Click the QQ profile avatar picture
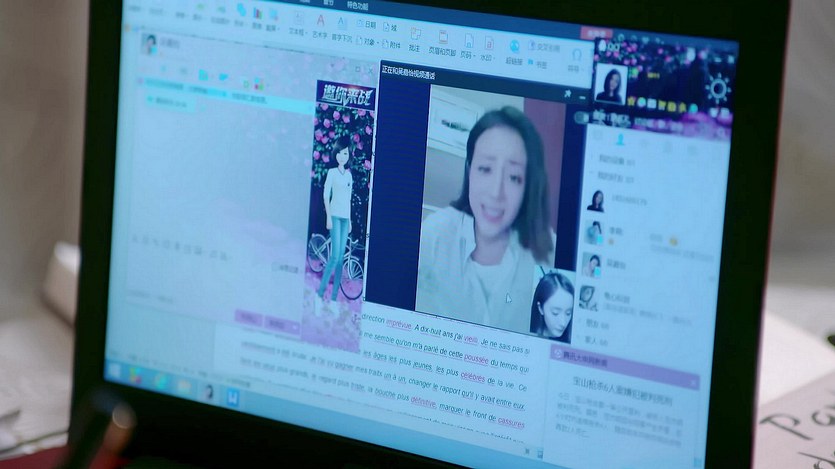835x469 pixels. (x=609, y=85)
